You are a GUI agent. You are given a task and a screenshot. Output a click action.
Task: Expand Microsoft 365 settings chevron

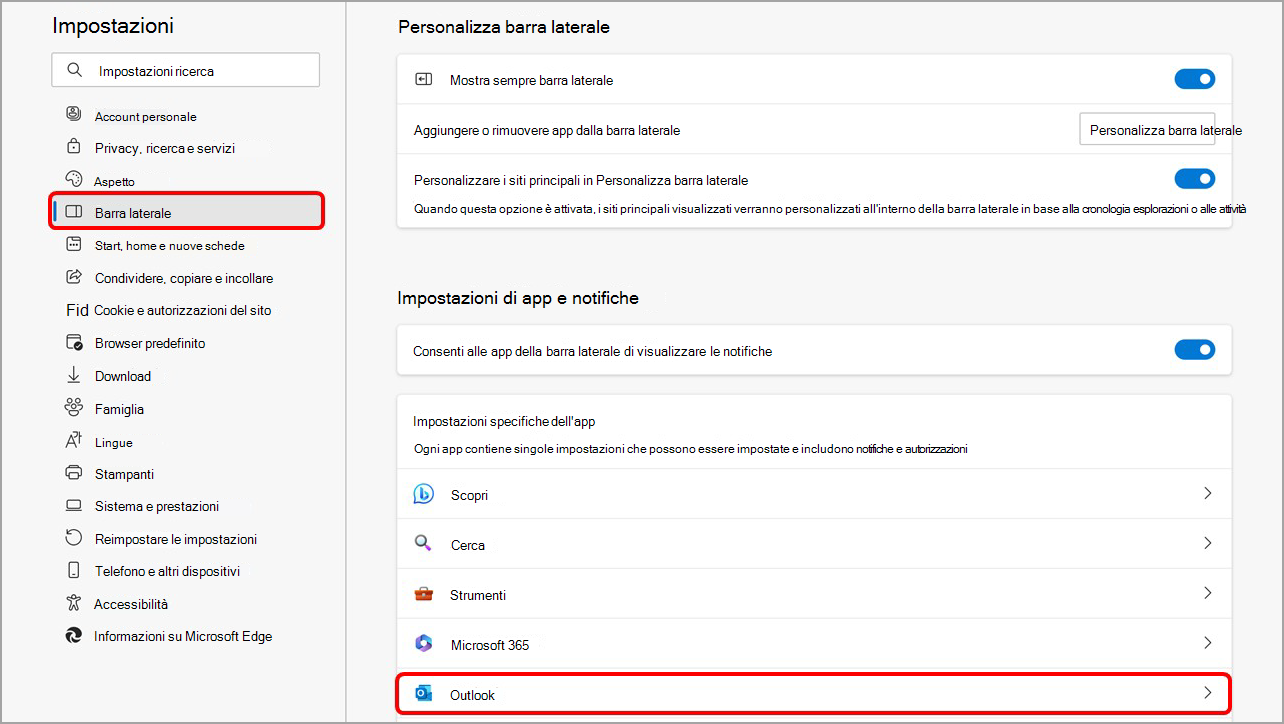[x=1208, y=642]
